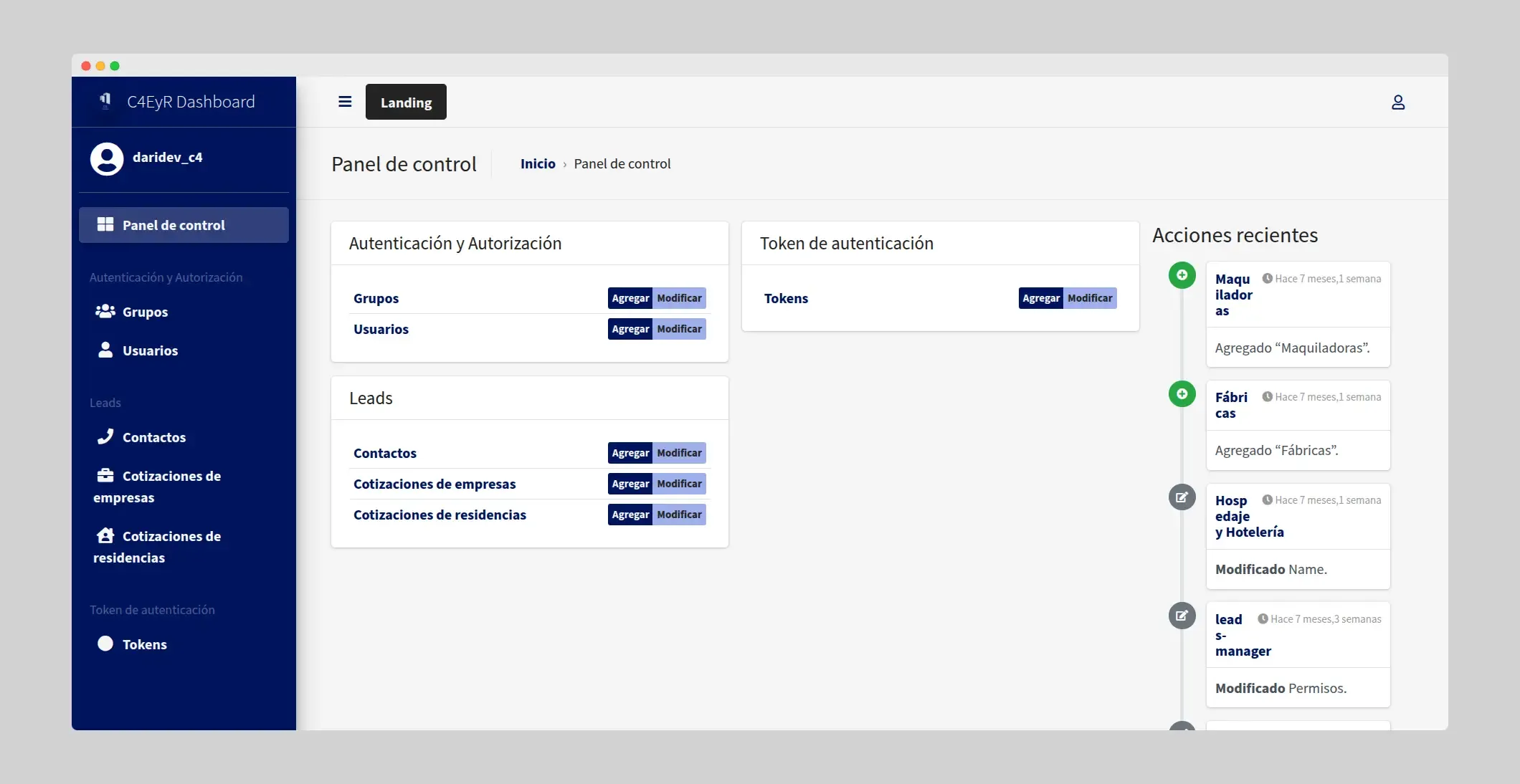Click Modificar next to Tokens
This screenshot has width=1520, height=784.
point(1090,298)
